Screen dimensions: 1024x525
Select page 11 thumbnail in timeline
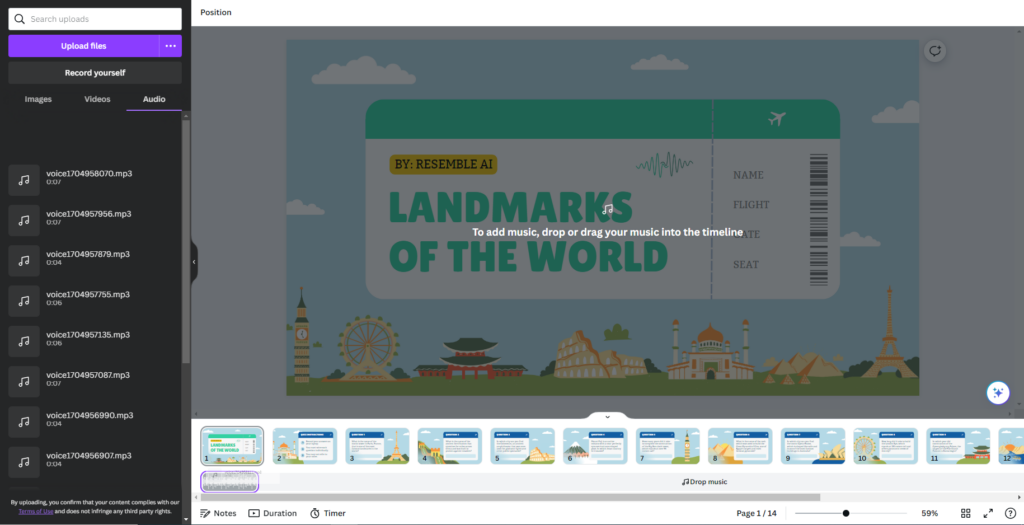pos(958,446)
